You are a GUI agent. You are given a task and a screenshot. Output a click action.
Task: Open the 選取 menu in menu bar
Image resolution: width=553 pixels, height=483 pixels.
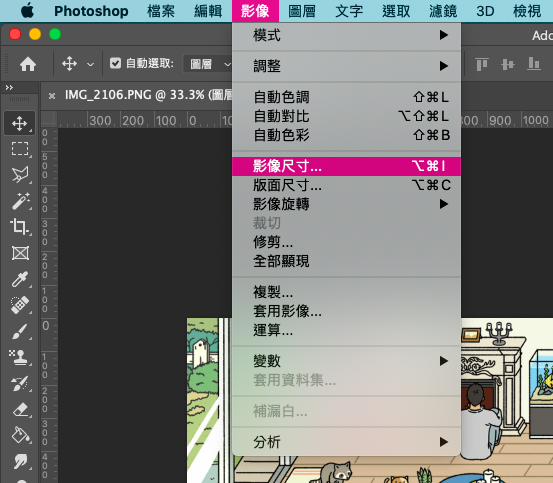[396, 11]
